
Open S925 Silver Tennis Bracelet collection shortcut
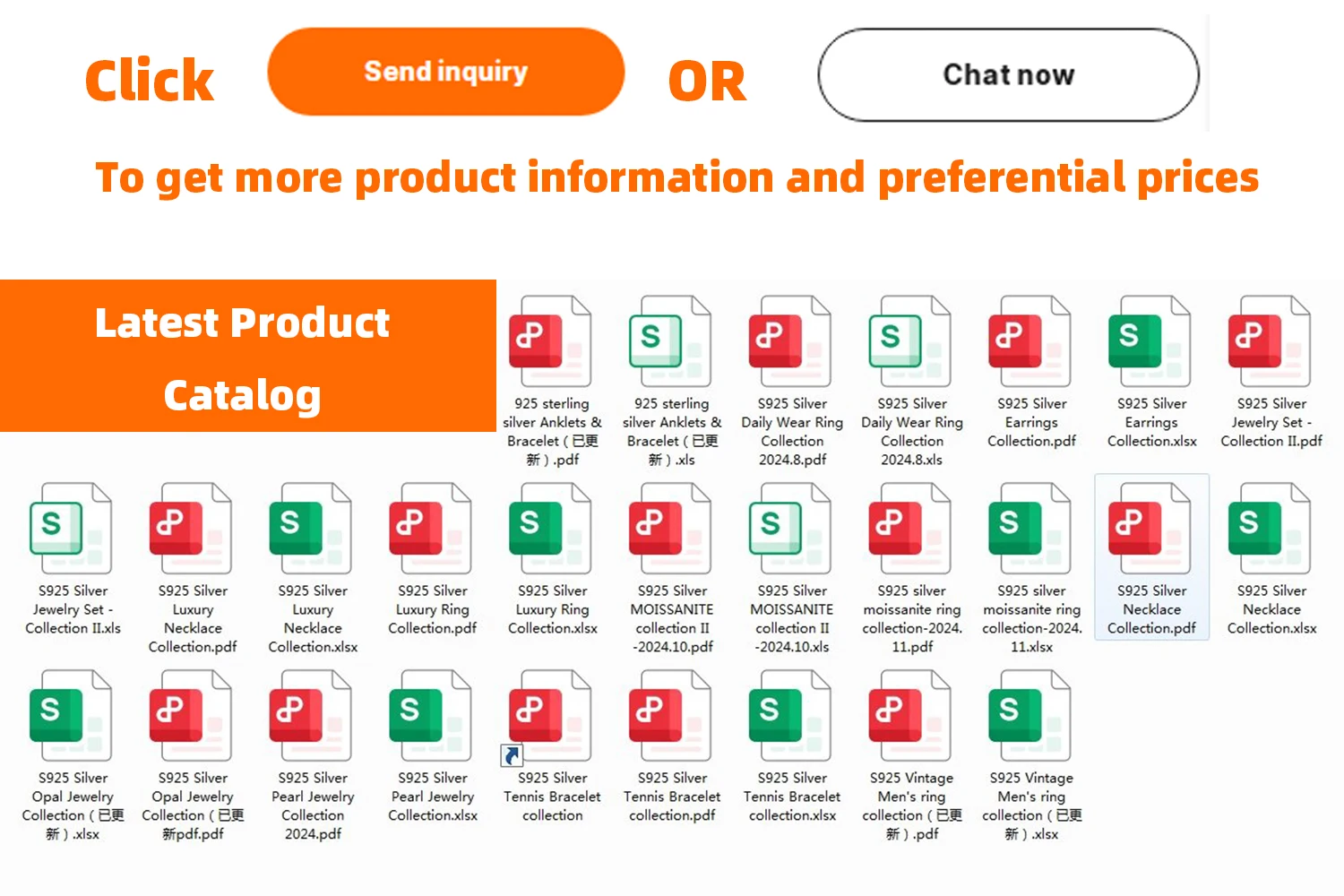[550, 717]
